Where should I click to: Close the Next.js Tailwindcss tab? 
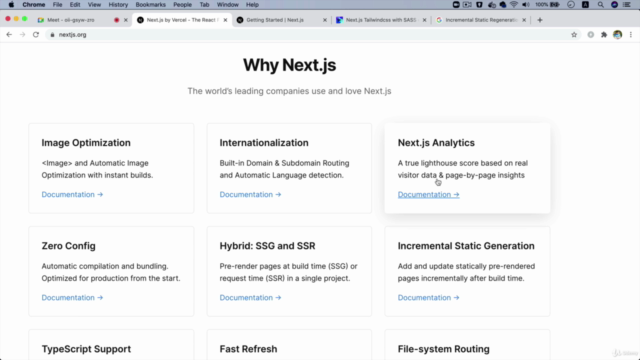[x=424, y=20]
